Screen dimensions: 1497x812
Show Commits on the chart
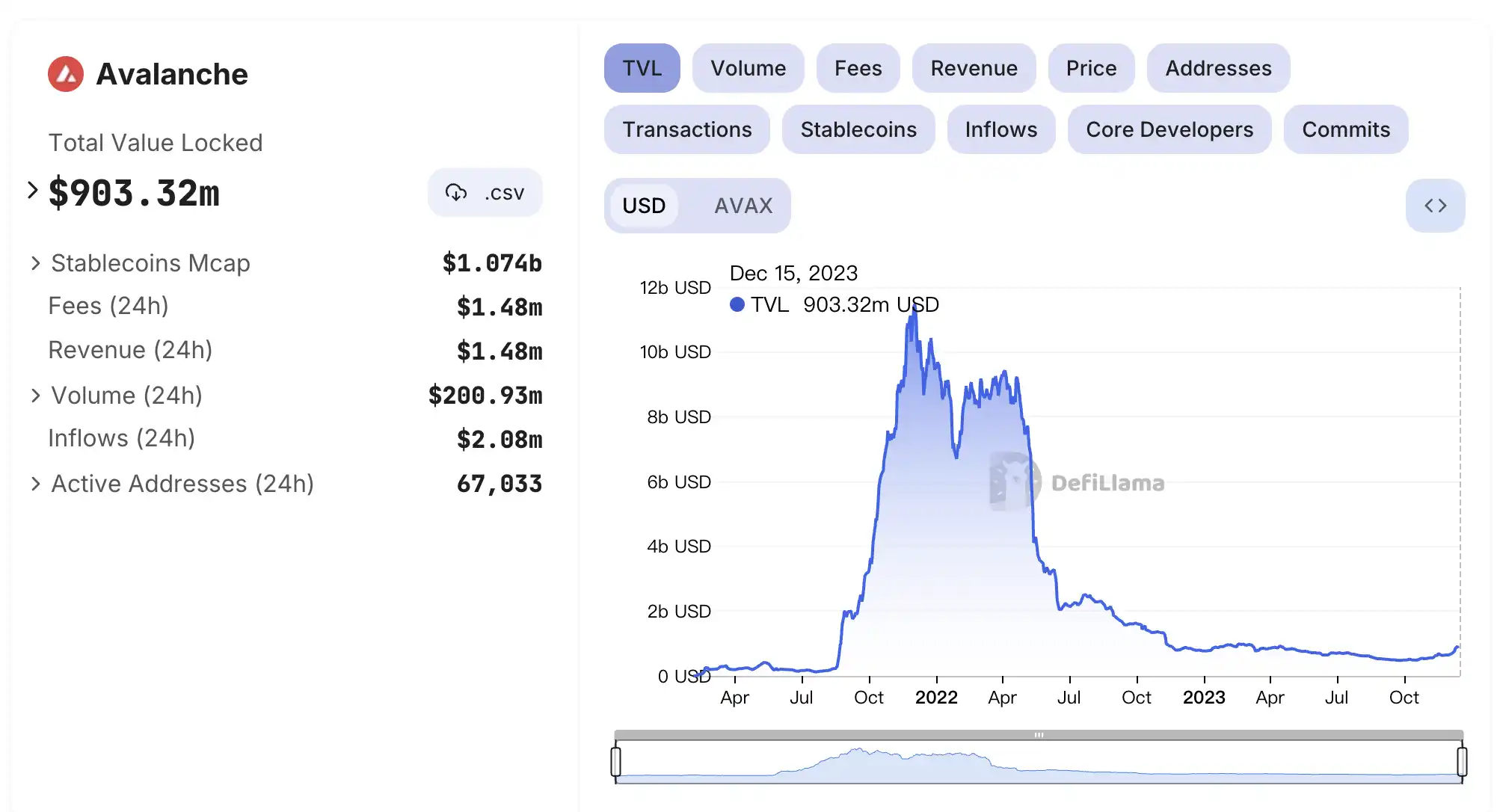[x=1345, y=129]
